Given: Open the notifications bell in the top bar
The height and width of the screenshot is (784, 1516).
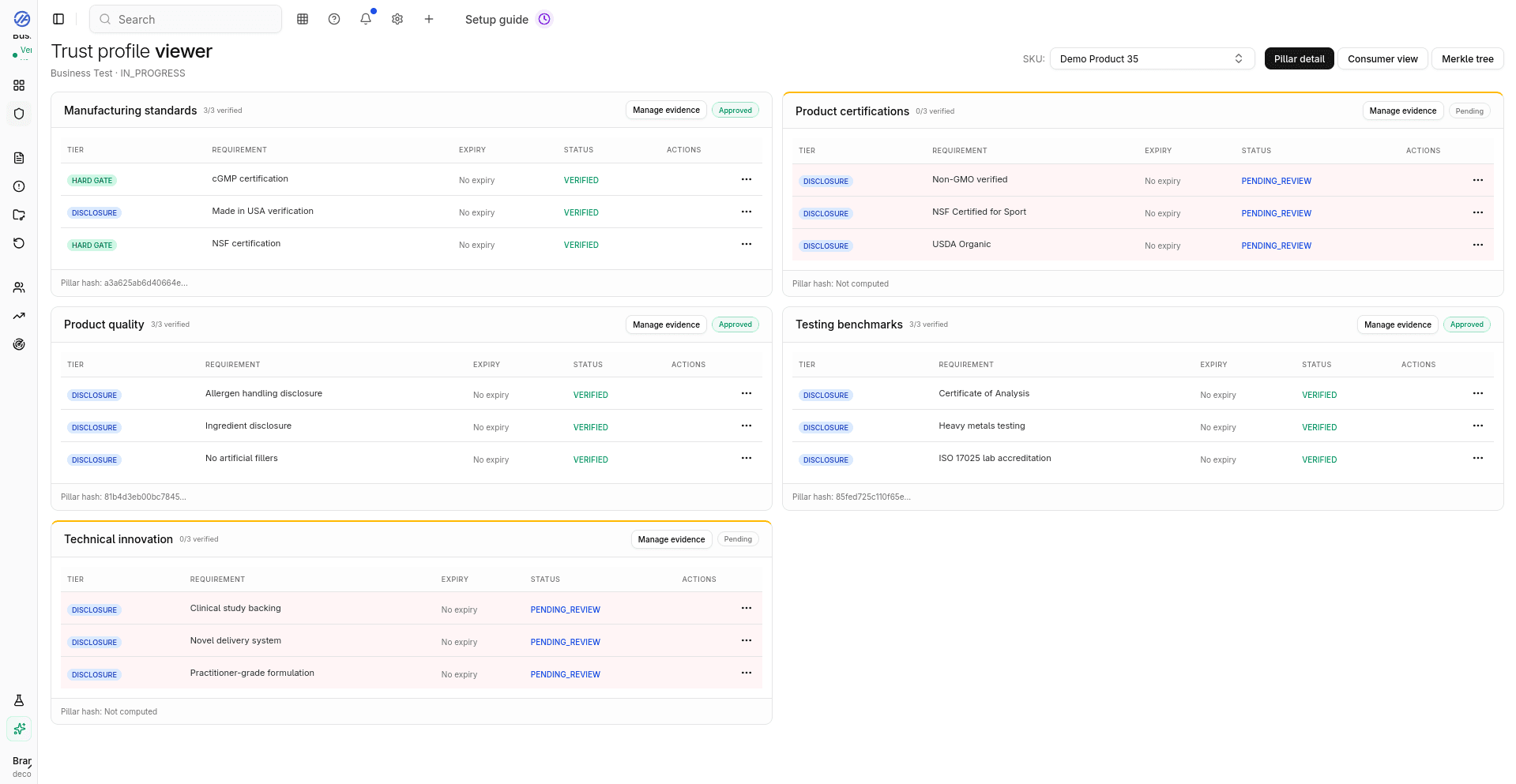Looking at the screenshot, I should 365,19.
